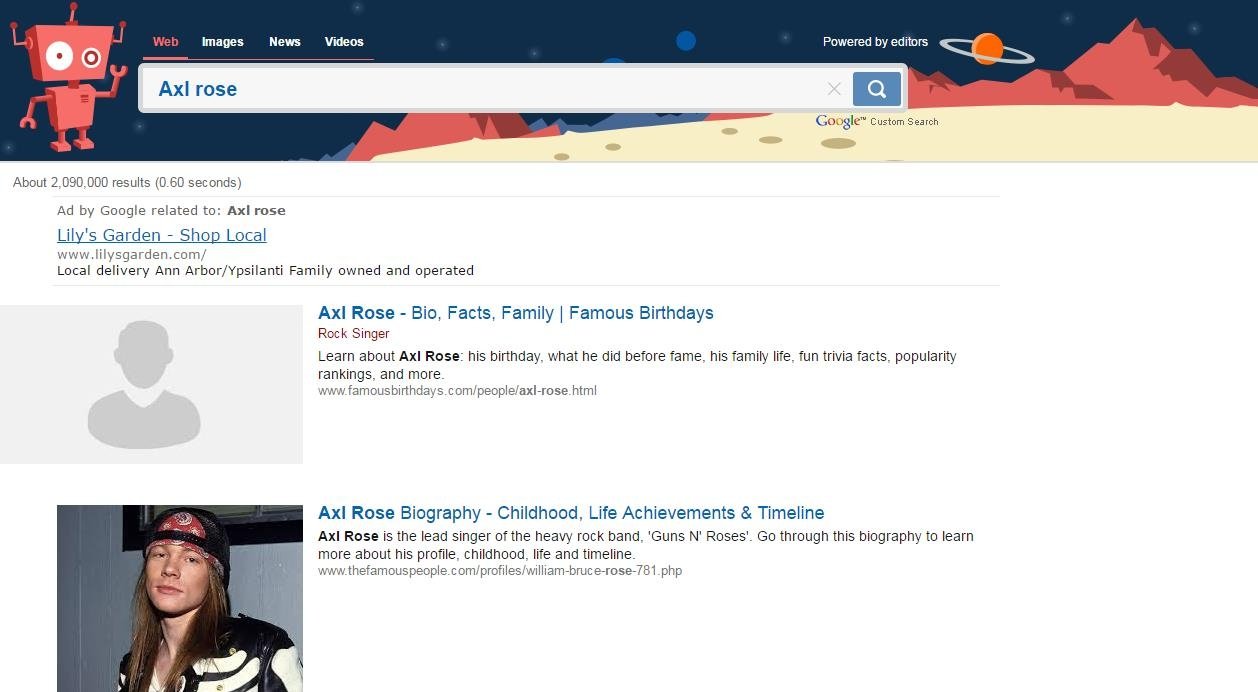Select the Web search tab
This screenshot has height=692, width=1258.
[x=166, y=42]
